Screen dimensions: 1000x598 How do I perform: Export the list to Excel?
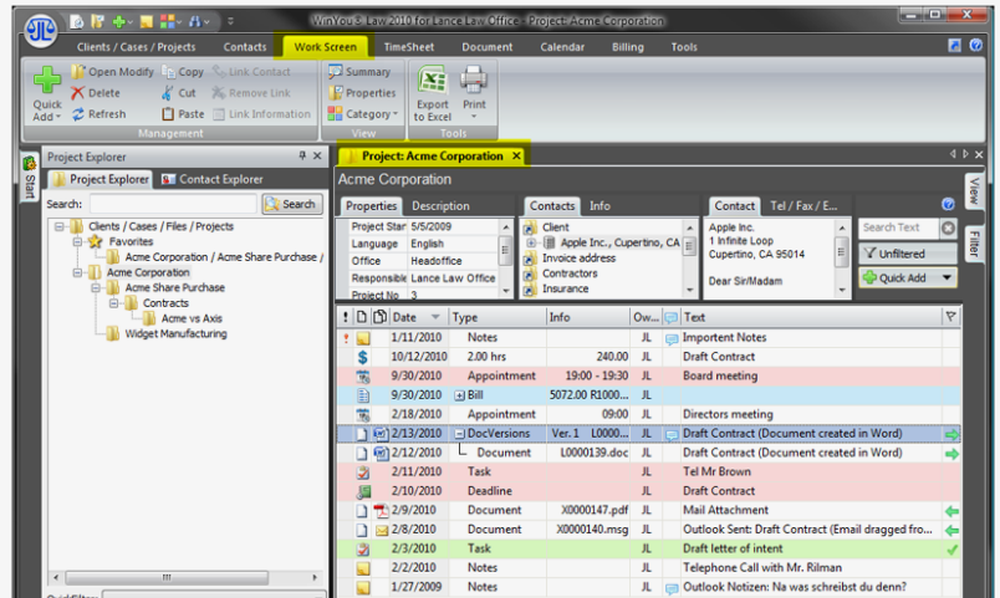pos(432,94)
